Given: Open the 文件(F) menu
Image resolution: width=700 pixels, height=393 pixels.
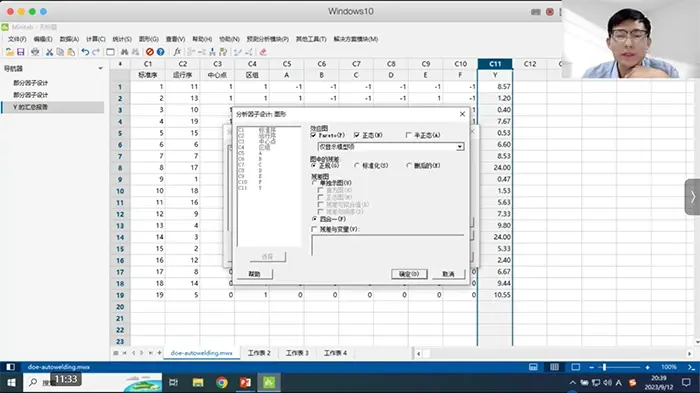Looking at the screenshot, I should pyautogui.click(x=17, y=39).
